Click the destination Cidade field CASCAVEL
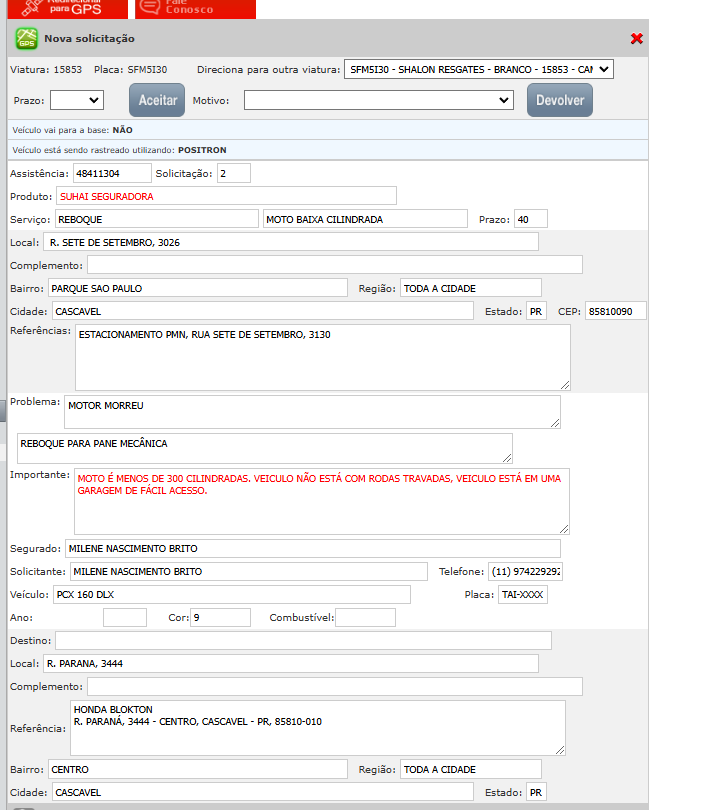The height and width of the screenshot is (810, 707). pos(263,792)
